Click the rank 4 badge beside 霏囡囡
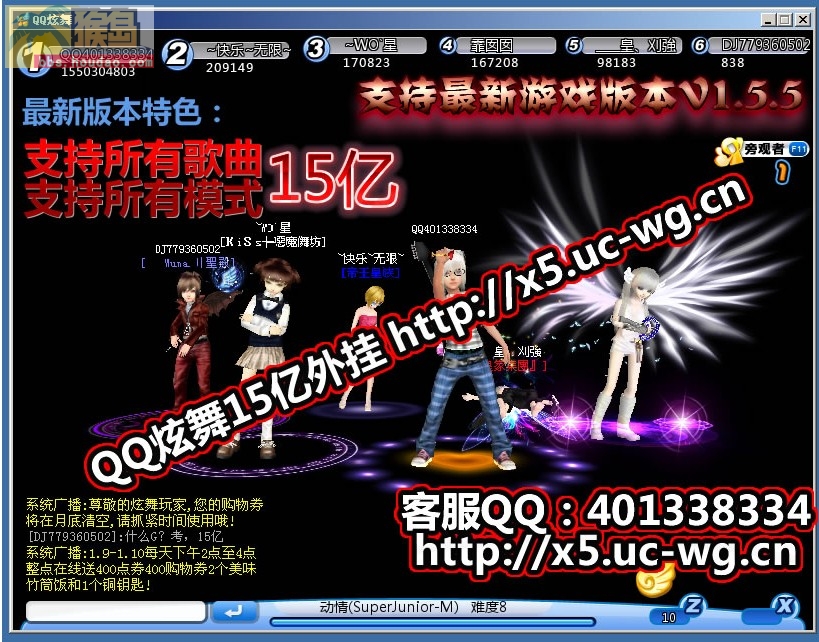This screenshot has width=819, height=642. (448, 45)
